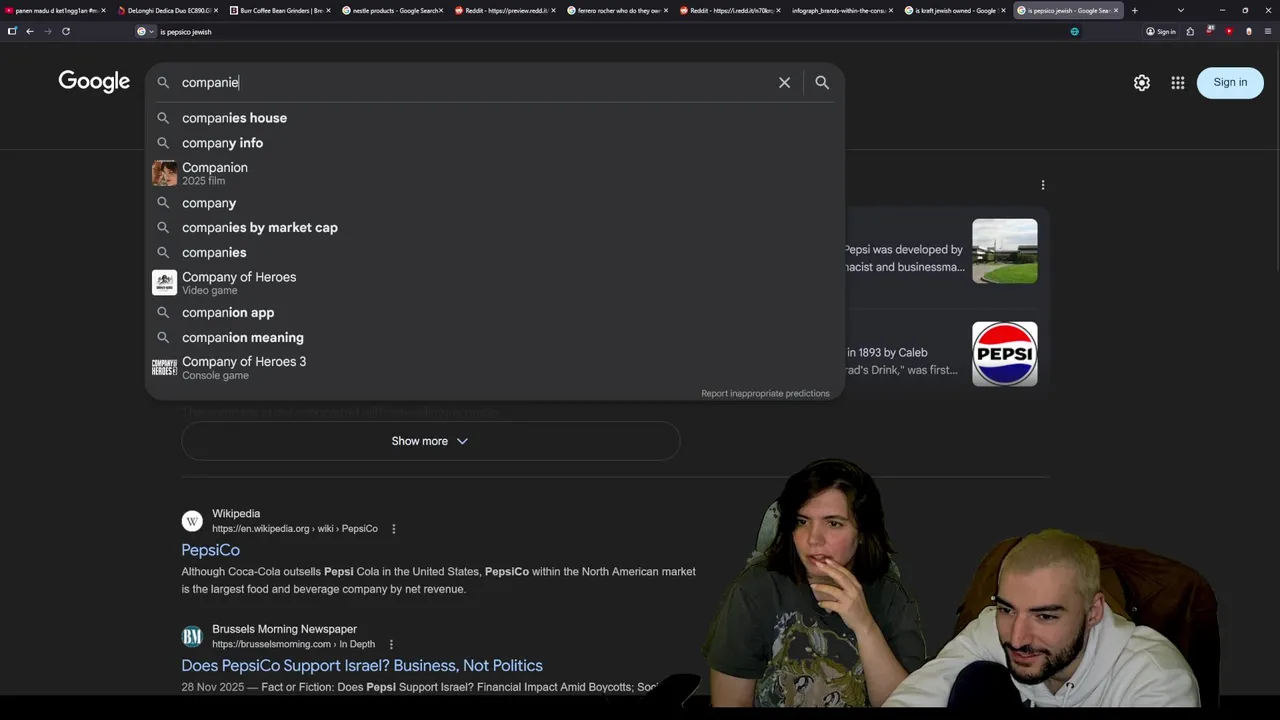Click the magnifier search submit icon
The width and height of the screenshot is (1280, 720).
[x=822, y=83]
